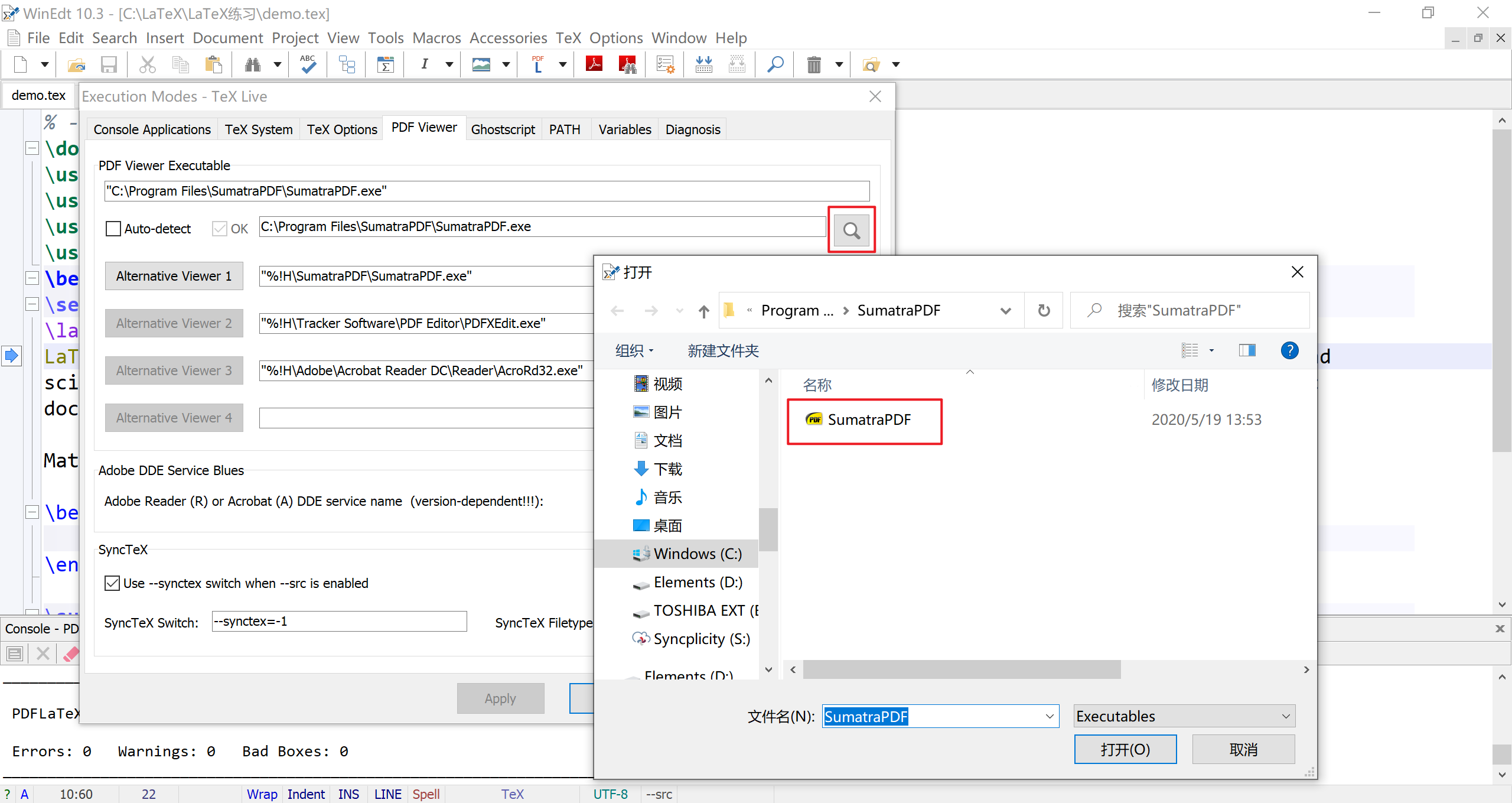Toggle Auto-detect checkbox for PDF viewer

pyautogui.click(x=112, y=228)
